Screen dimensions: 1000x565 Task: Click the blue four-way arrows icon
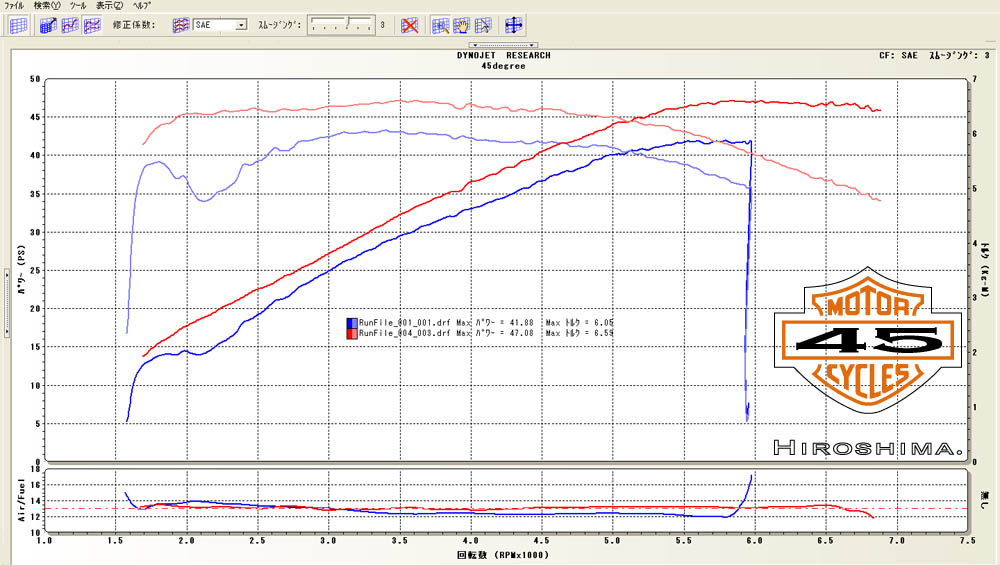(514, 25)
